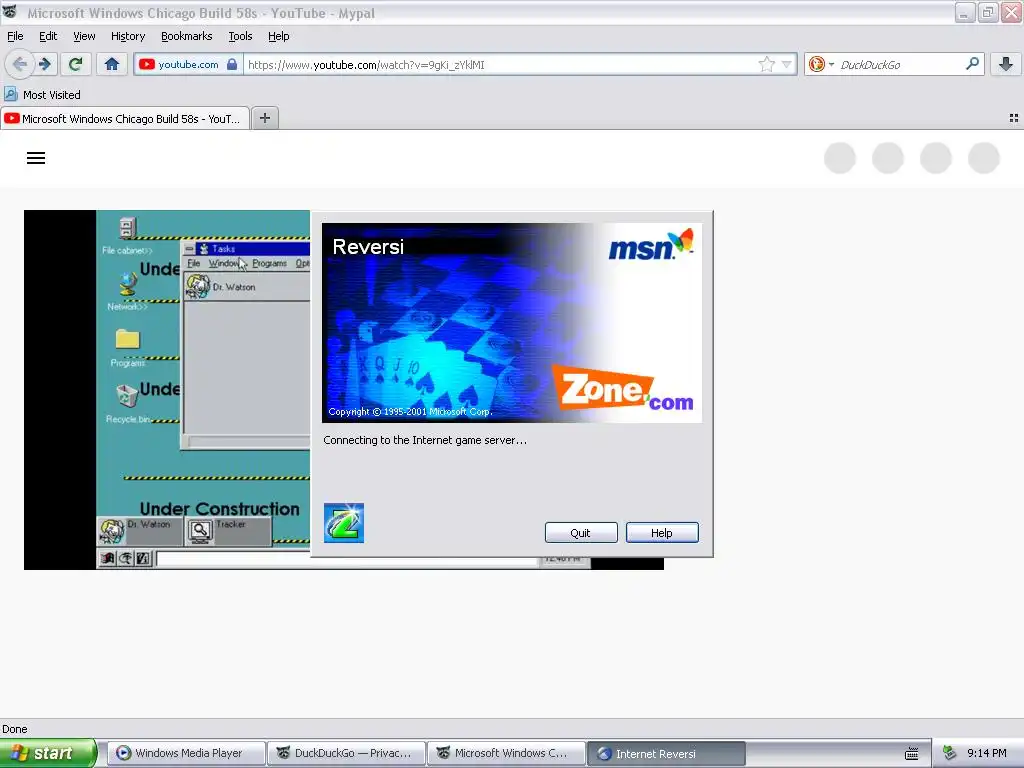Viewport: 1024px width, 768px height.
Task: Switch to Internet Reversi taskbar item
Action: pos(666,753)
